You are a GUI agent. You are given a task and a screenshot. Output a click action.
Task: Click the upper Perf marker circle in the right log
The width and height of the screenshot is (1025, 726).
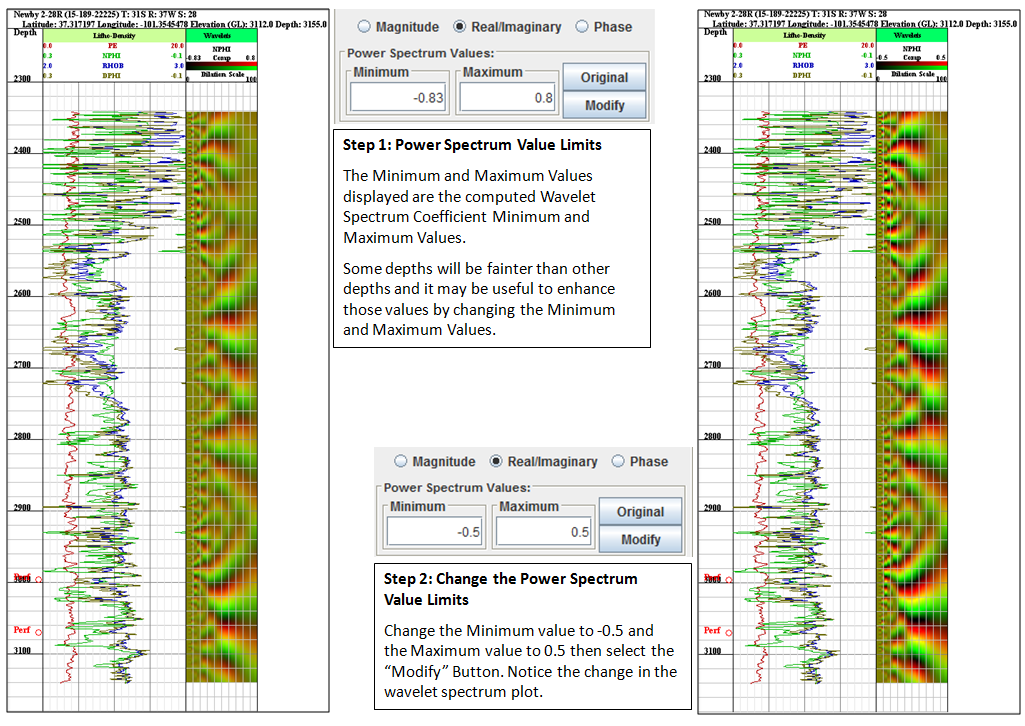tap(728, 580)
